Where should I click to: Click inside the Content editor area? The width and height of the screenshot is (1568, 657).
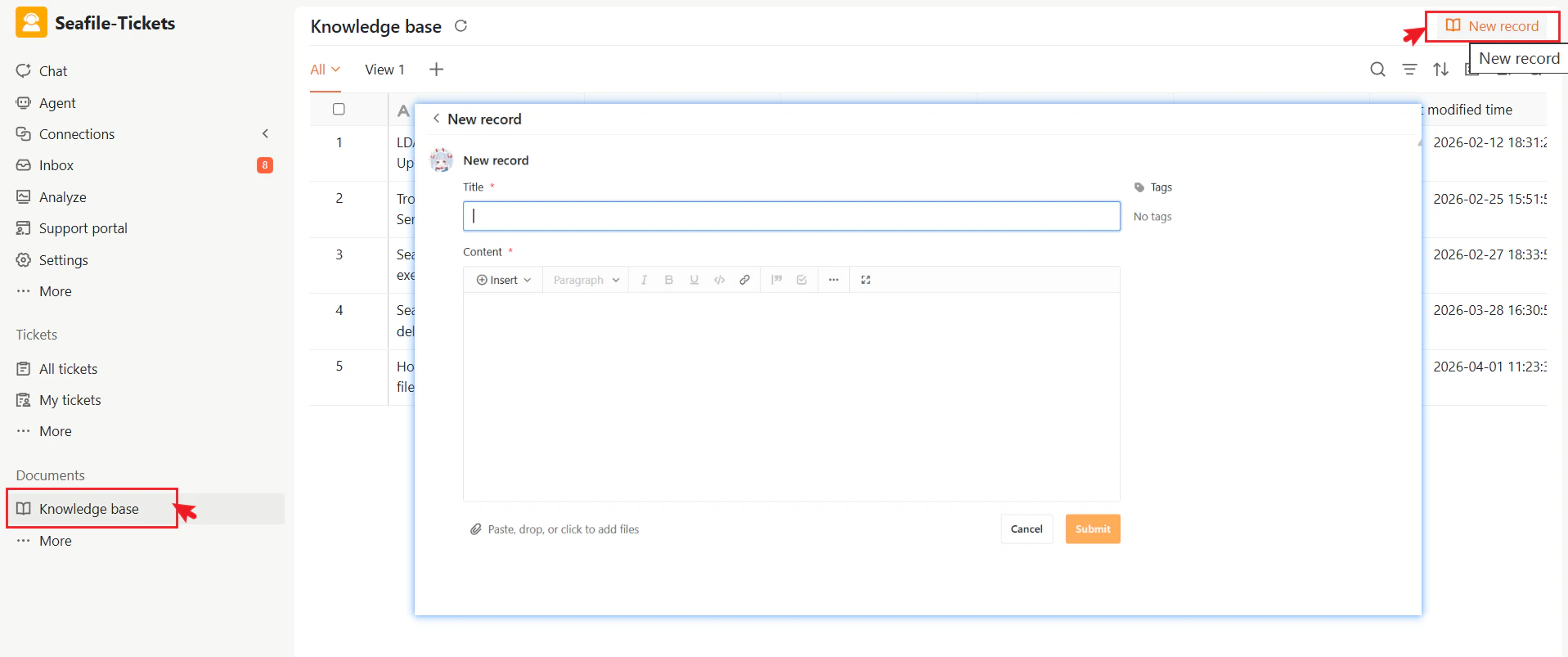click(791, 397)
